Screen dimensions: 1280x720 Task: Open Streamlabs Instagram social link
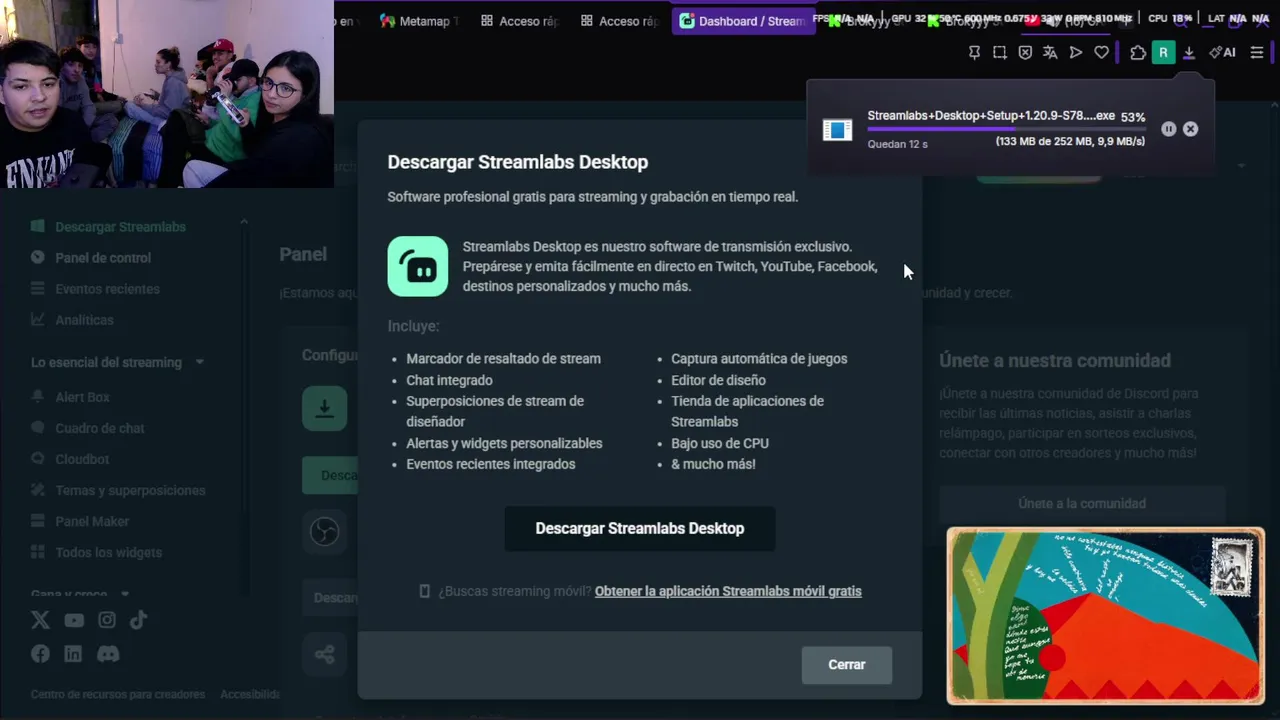[107, 620]
